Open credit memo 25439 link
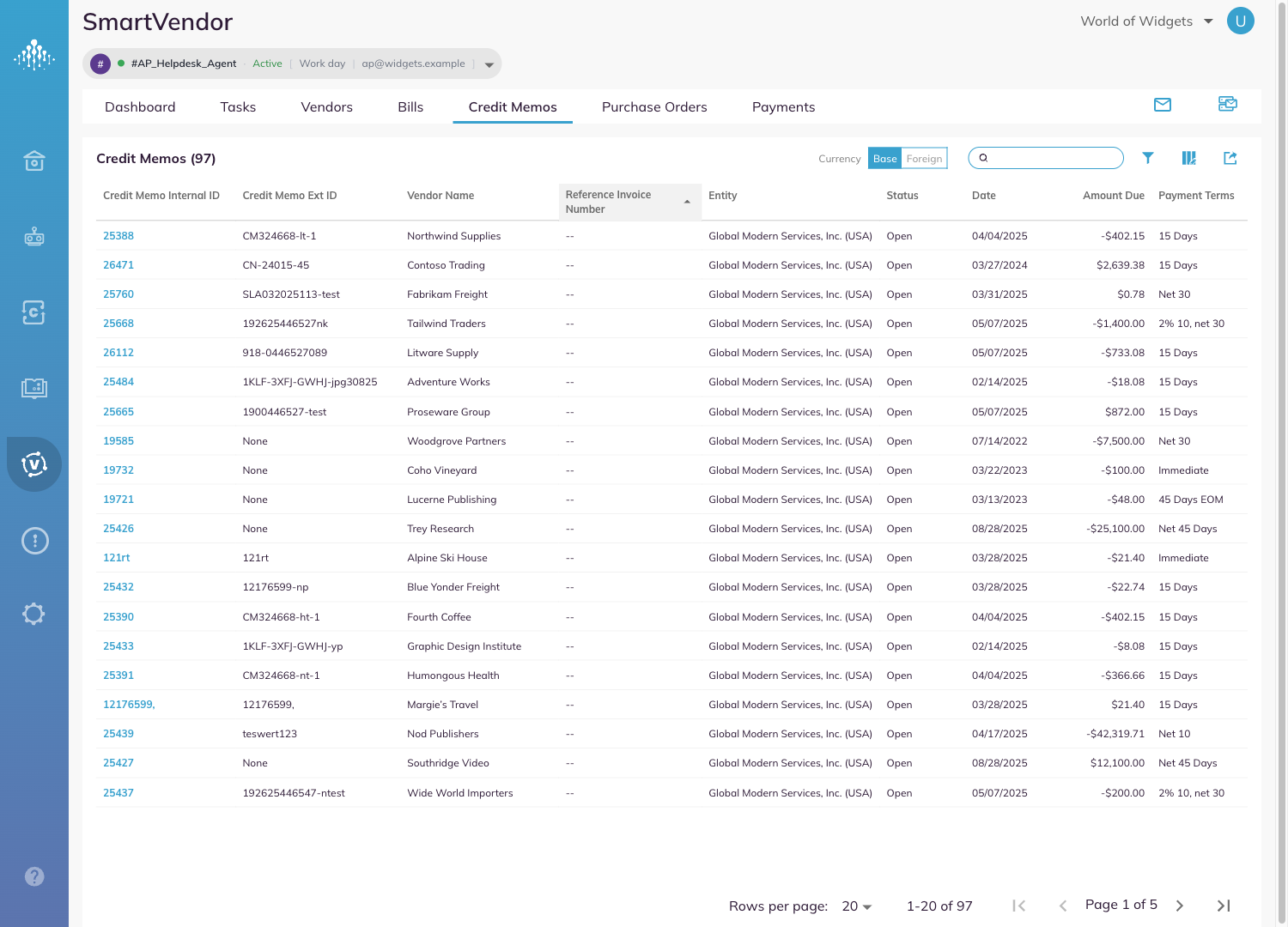 coord(118,734)
